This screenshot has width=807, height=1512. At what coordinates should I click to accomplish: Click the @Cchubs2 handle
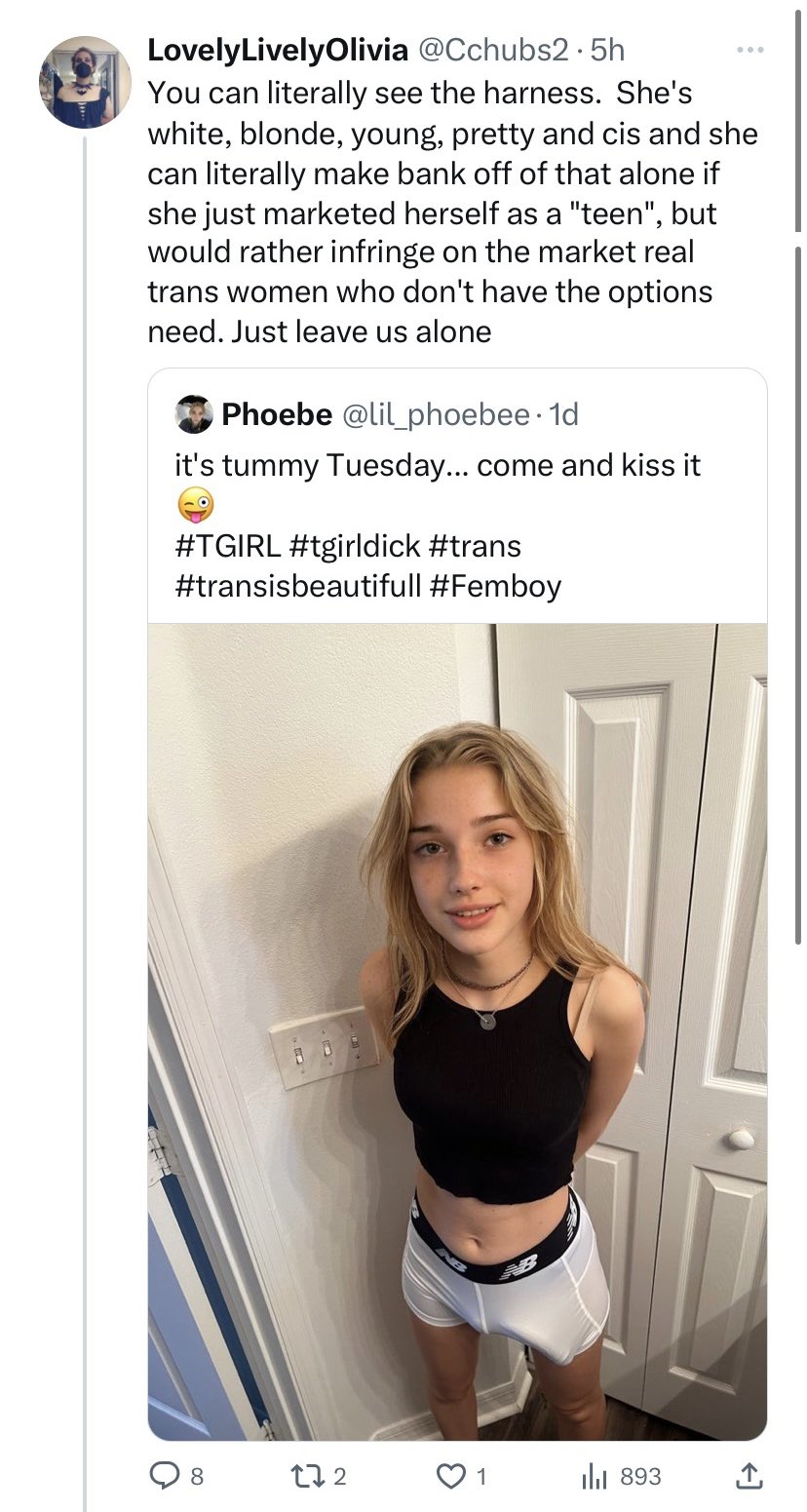[493, 51]
